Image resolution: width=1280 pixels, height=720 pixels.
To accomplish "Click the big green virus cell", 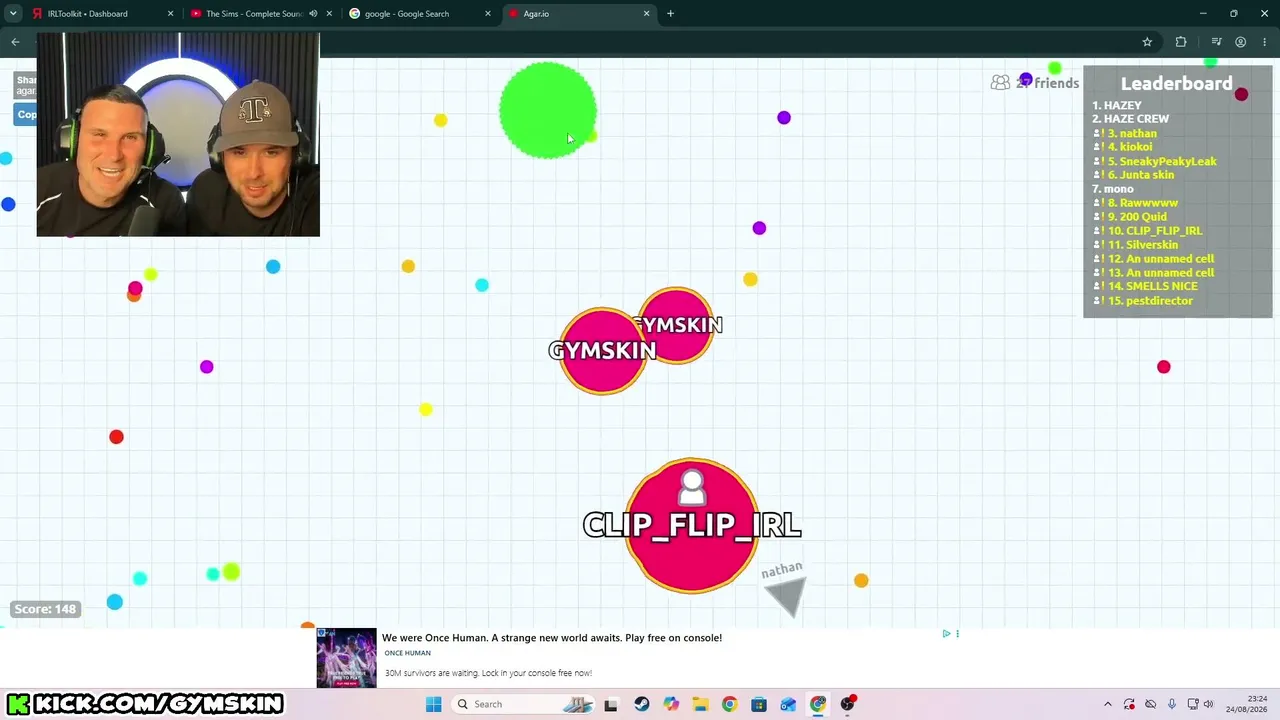I will click(548, 110).
